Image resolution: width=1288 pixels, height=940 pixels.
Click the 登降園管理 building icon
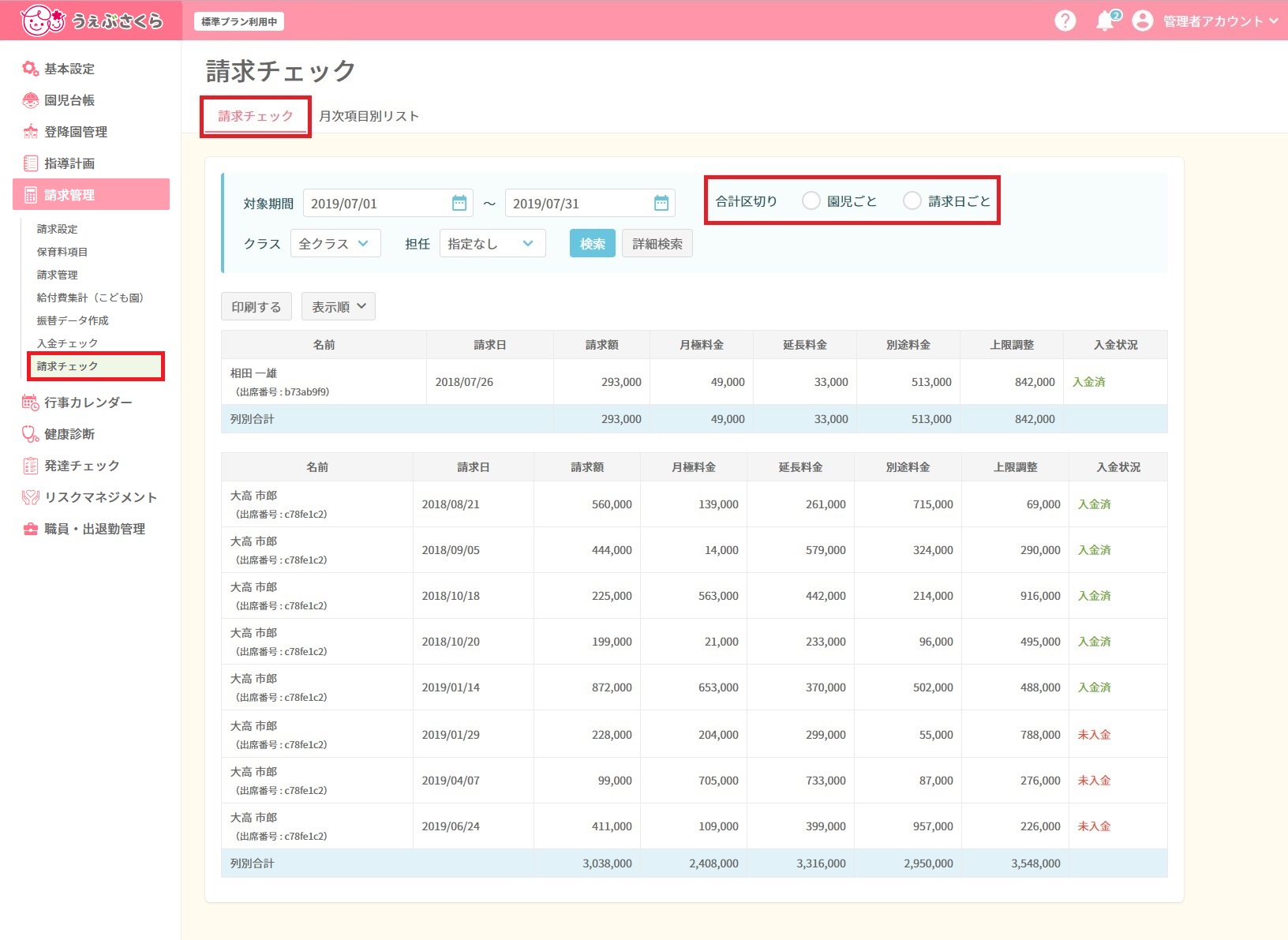tap(30, 132)
